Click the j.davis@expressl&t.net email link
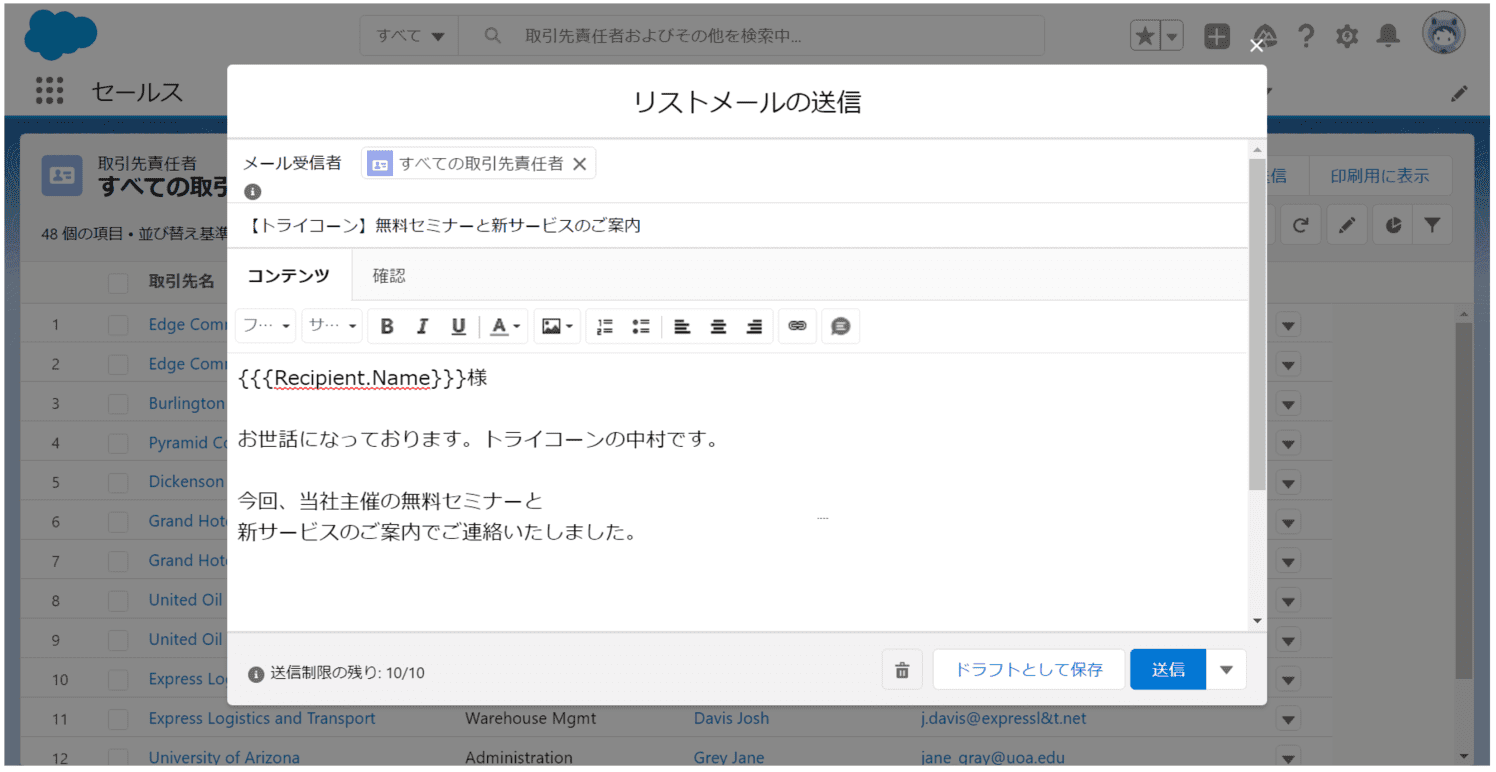 [x=1003, y=719]
